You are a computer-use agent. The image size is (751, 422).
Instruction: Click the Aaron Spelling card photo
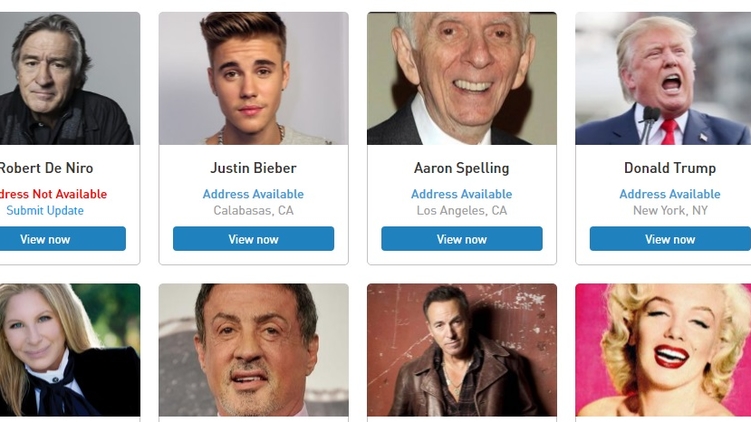point(461,78)
